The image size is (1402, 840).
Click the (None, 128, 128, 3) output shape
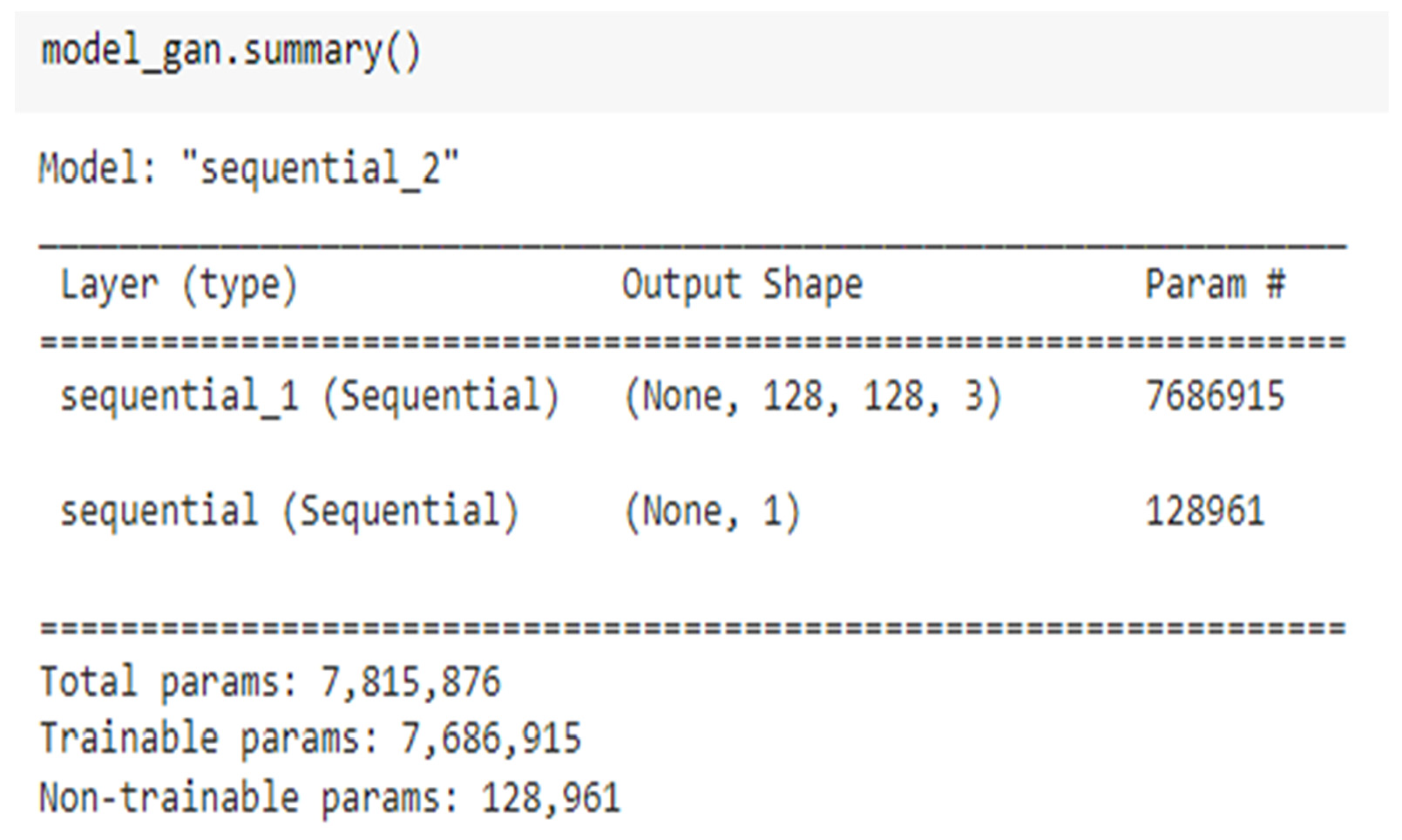[x=813, y=396]
